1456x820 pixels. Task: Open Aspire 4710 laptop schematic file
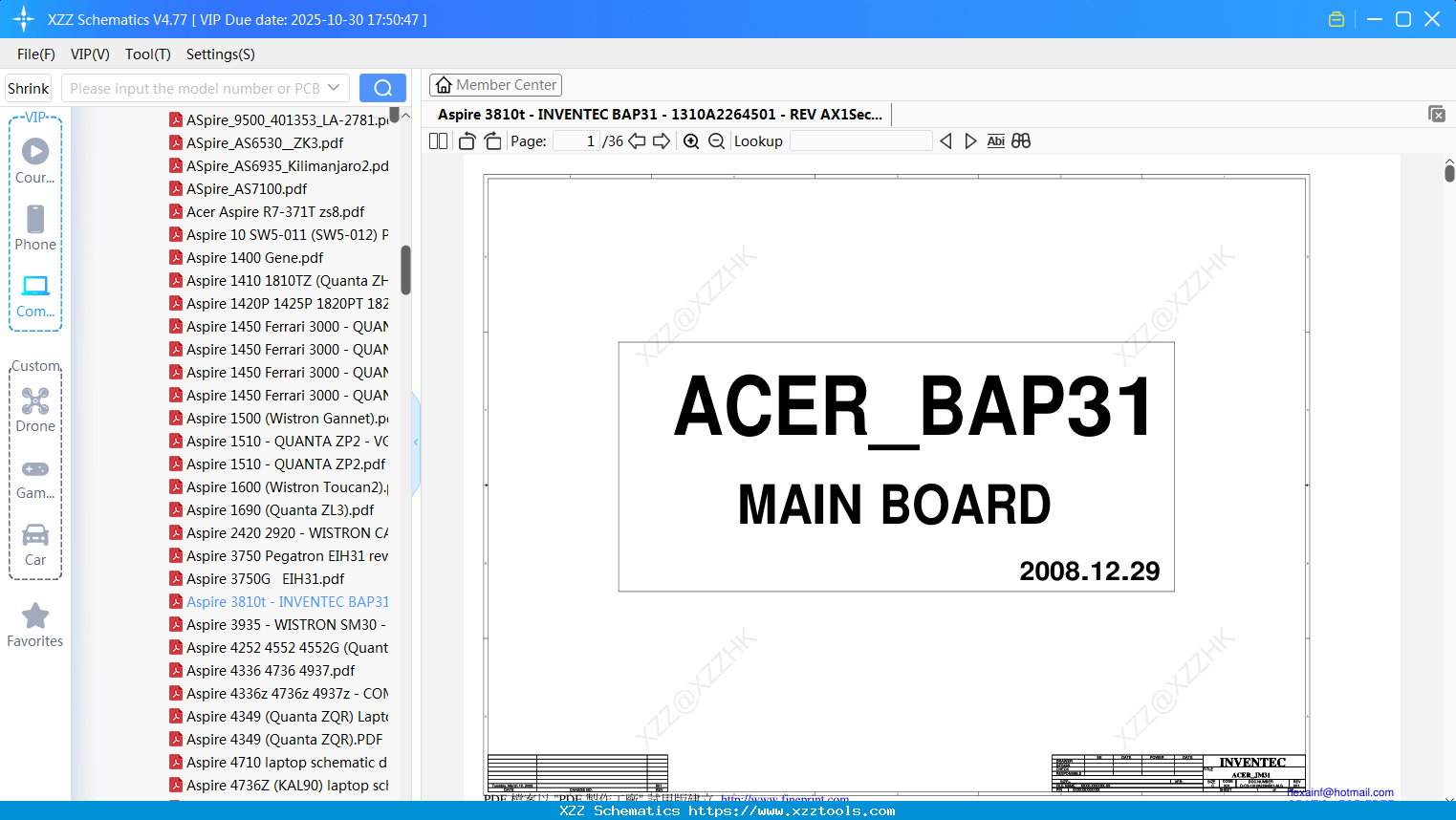pyautogui.click(x=279, y=763)
